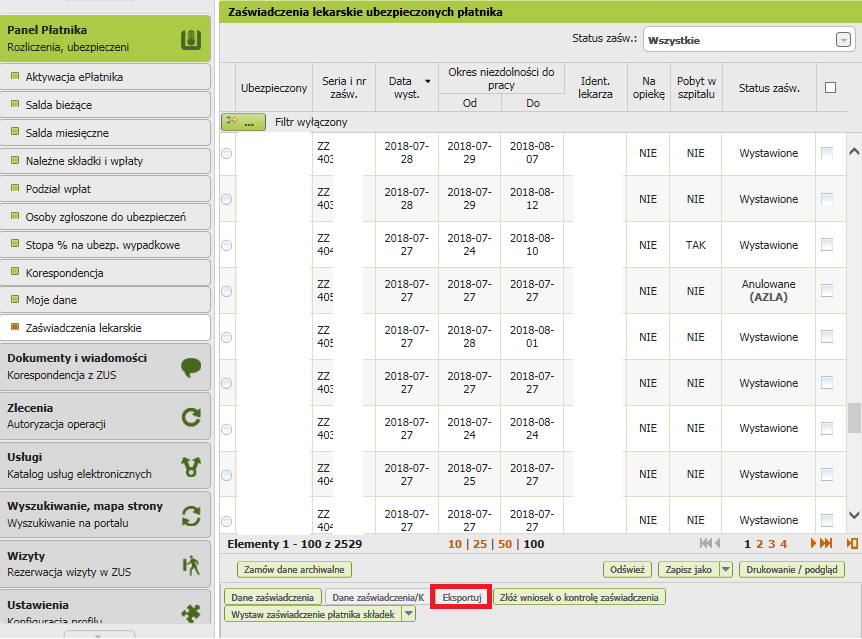Open Moje dane menu item
The image size is (862, 639).
(x=105, y=300)
